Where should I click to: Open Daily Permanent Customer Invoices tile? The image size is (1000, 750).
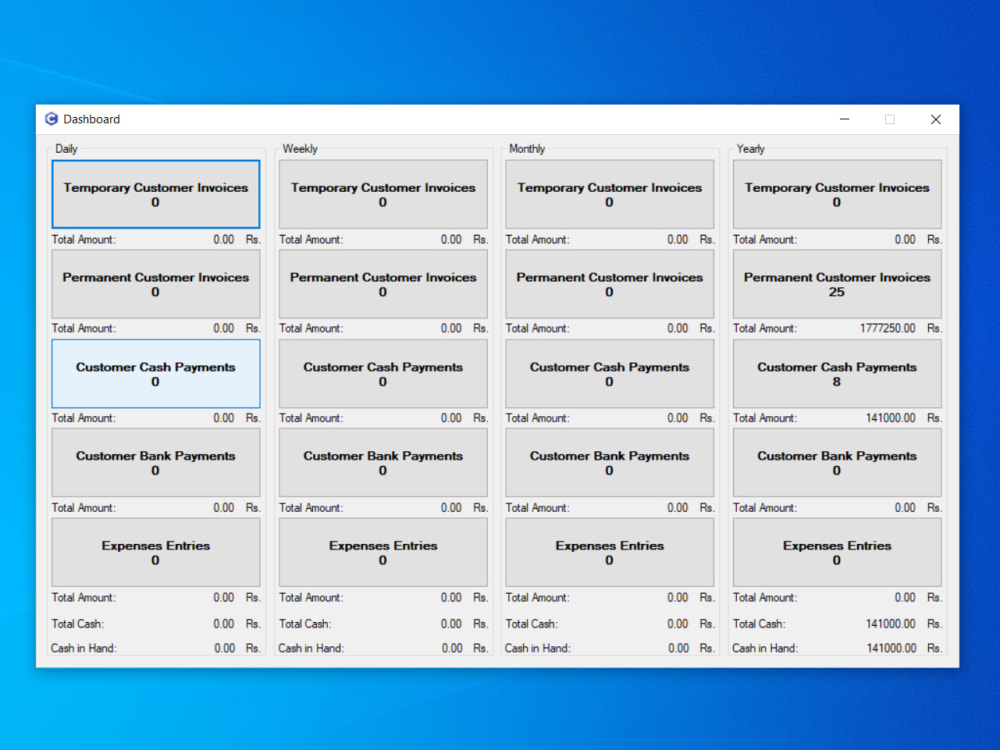pyautogui.click(x=156, y=284)
